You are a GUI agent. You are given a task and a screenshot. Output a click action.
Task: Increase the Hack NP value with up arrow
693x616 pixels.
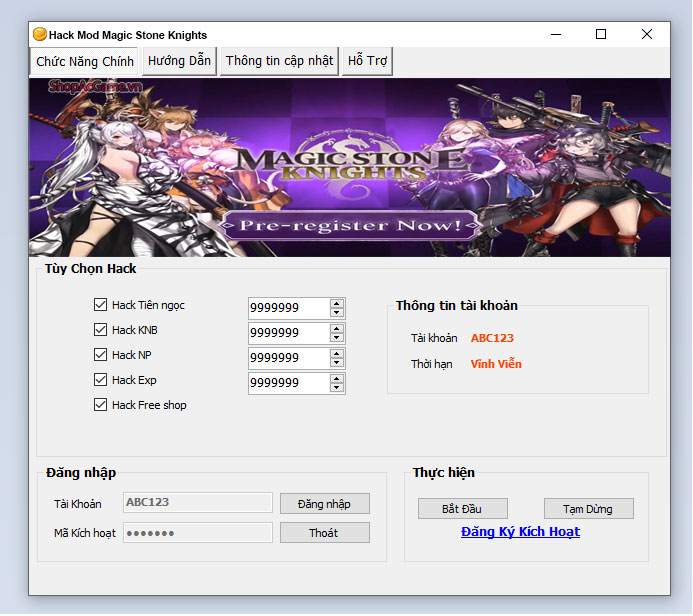[x=337, y=354]
